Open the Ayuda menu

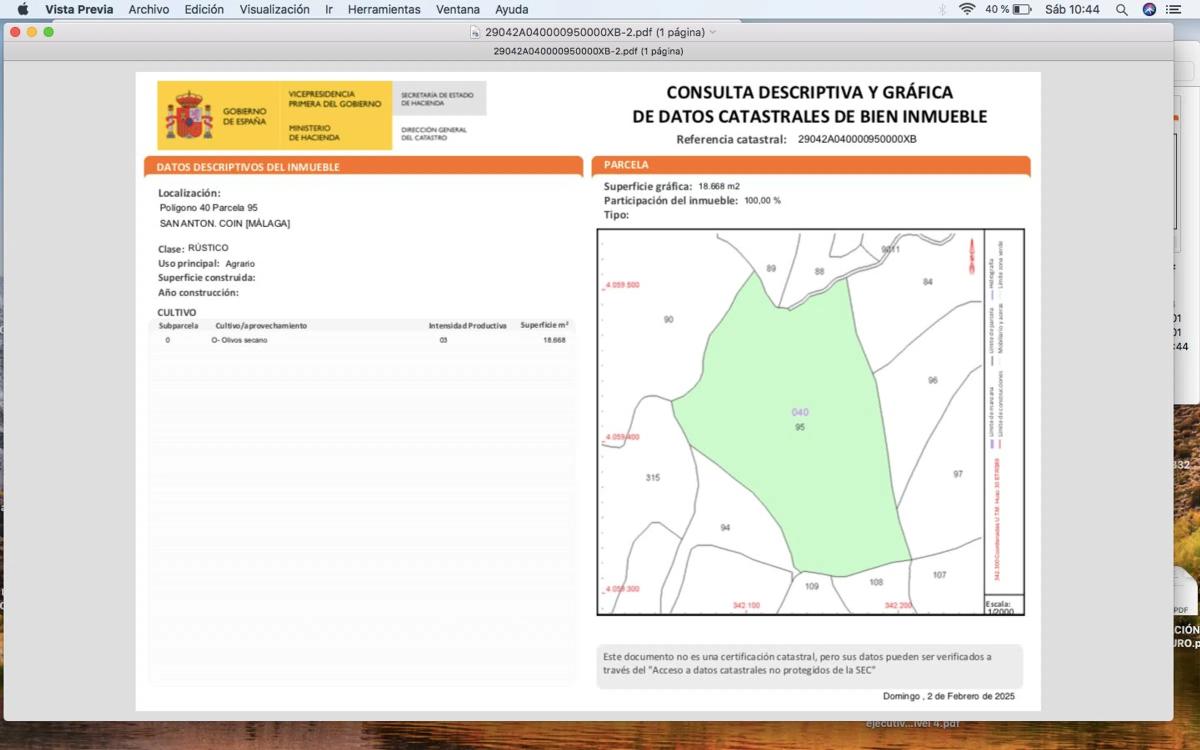[x=511, y=9]
